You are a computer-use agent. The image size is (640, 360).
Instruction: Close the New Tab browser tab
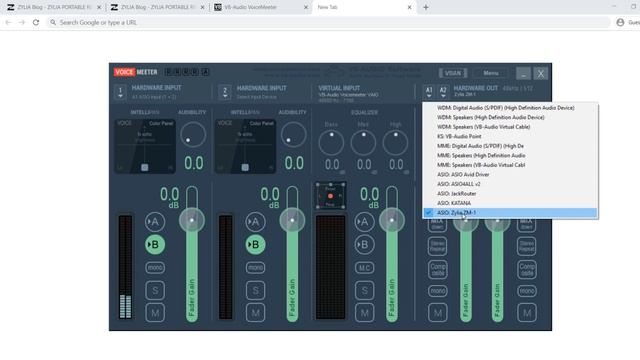409,7
